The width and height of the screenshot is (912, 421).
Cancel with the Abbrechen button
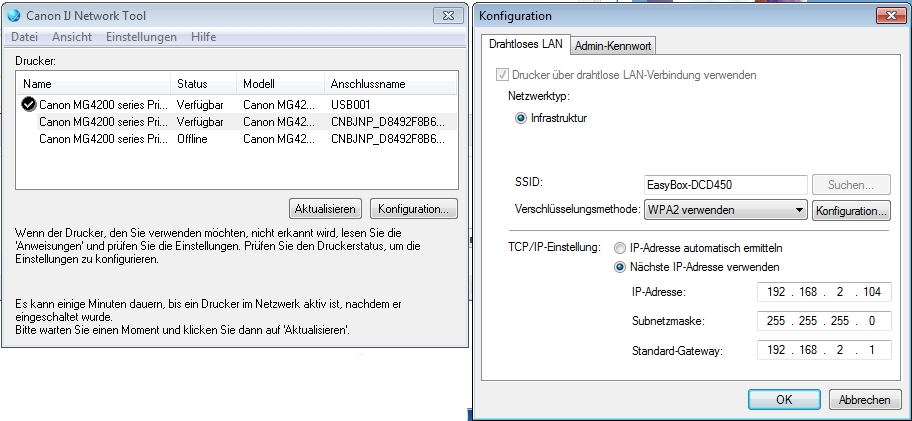[x=864, y=399]
